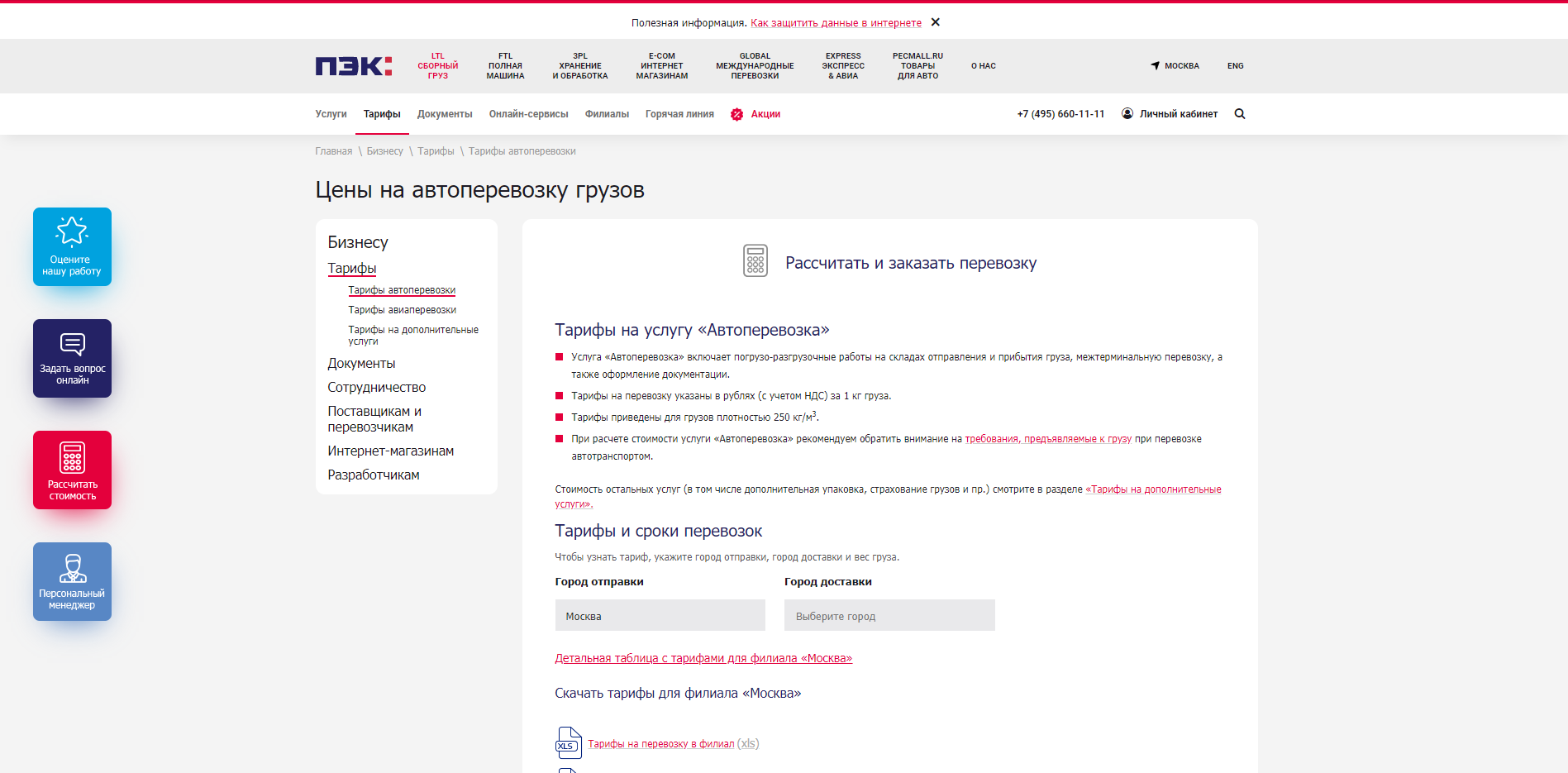1568x773 pixels.
Task: Select the Тарифы tab
Action: [x=382, y=114]
